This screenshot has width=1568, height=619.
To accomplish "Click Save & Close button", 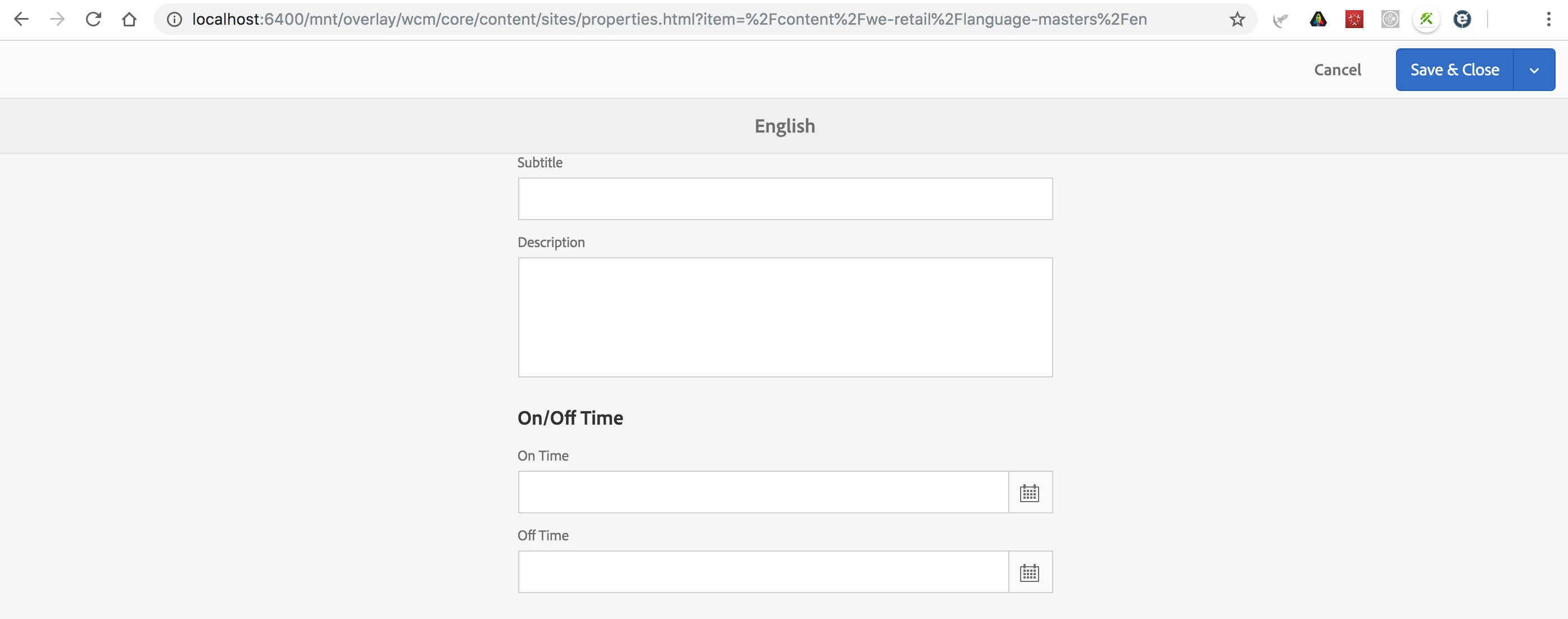I will pos(1454,70).
